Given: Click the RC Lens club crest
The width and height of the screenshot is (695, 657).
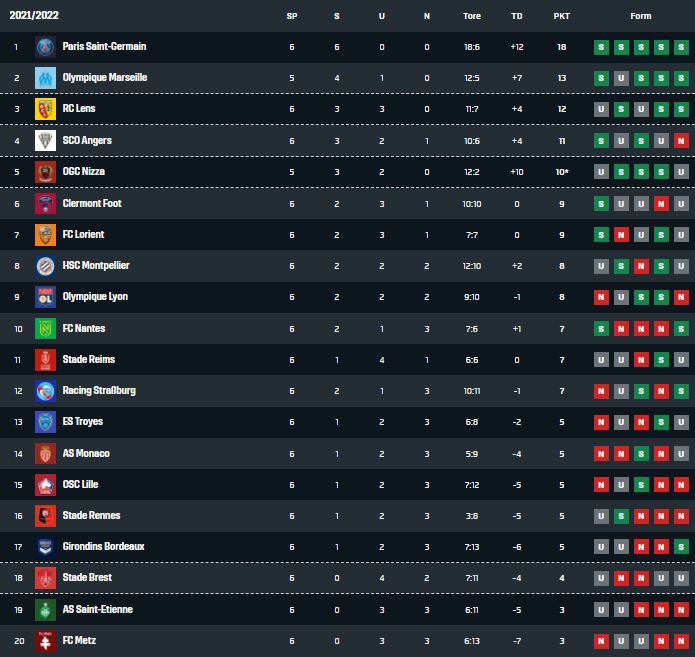Looking at the screenshot, I should (45, 109).
